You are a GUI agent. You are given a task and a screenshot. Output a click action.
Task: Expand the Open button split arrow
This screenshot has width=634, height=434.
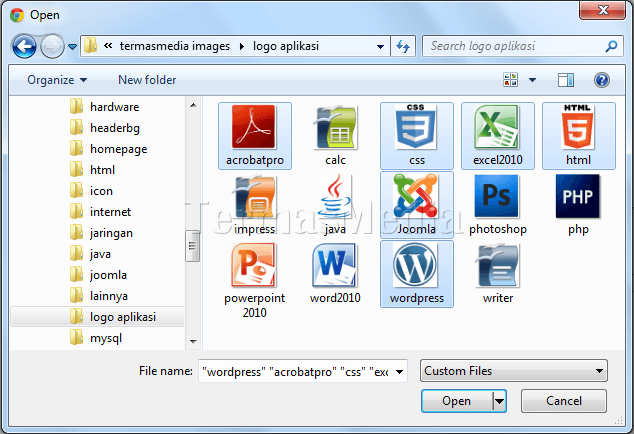click(500, 401)
